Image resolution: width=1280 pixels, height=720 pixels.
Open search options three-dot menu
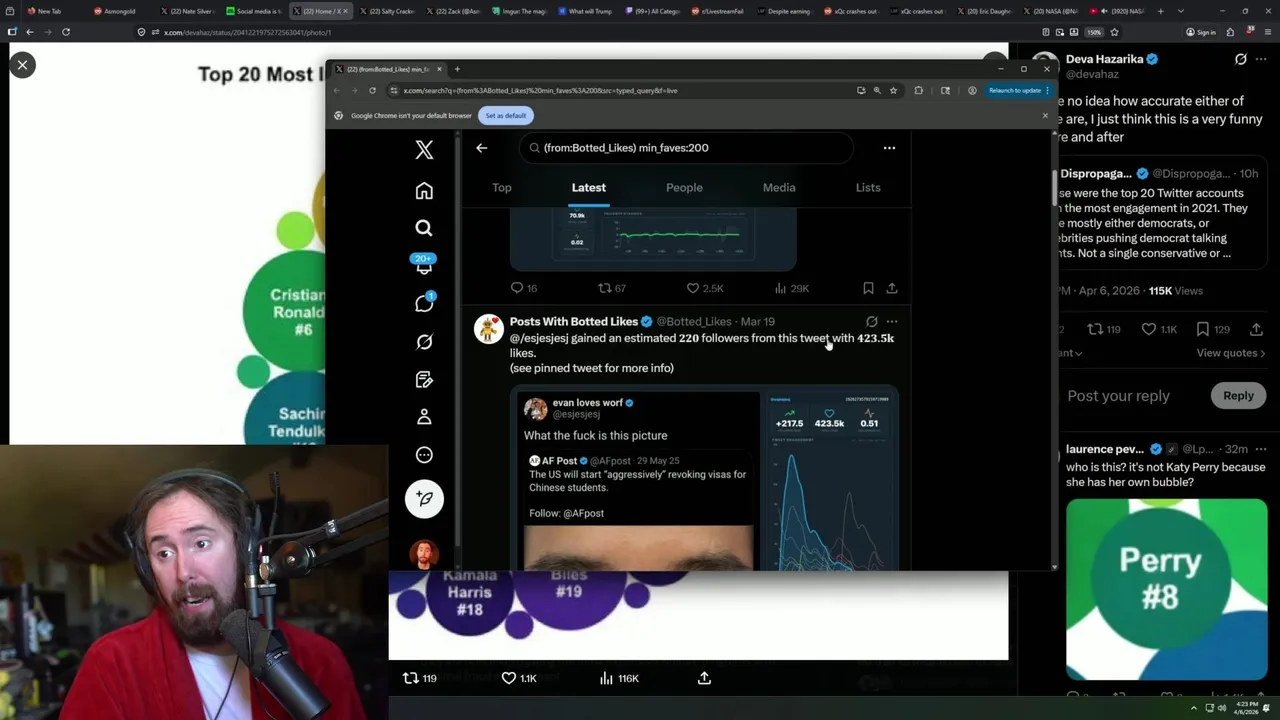click(x=889, y=148)
